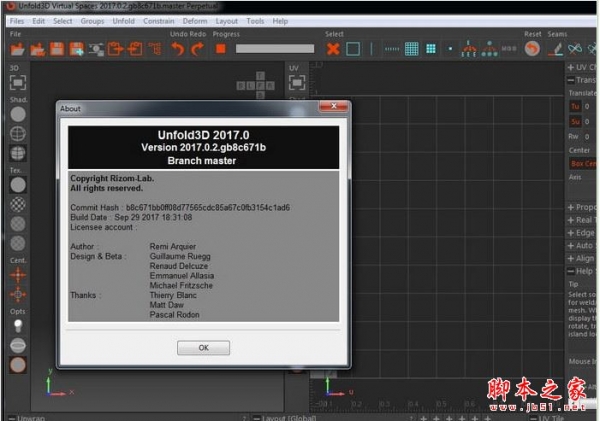Click the import arrow-in file icon

(135, 49)
